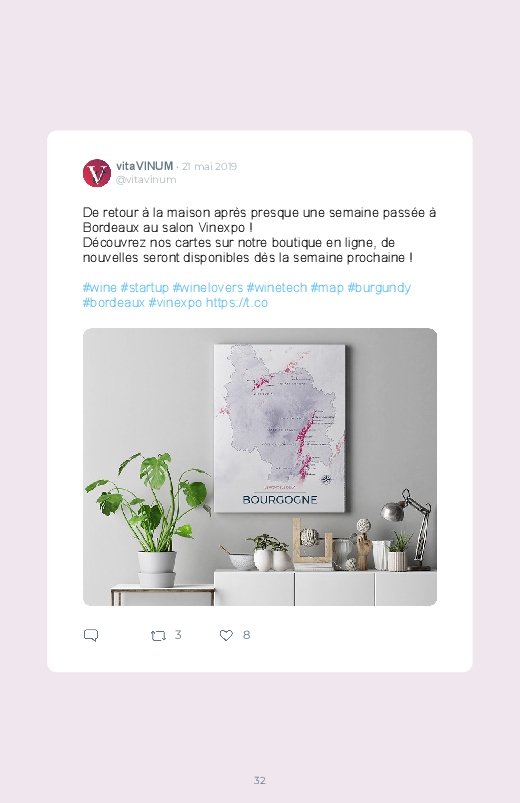This screenshot has height=803, width=520.
Task: Open the #burgundy hashtag
Action: tap(379, 287)
